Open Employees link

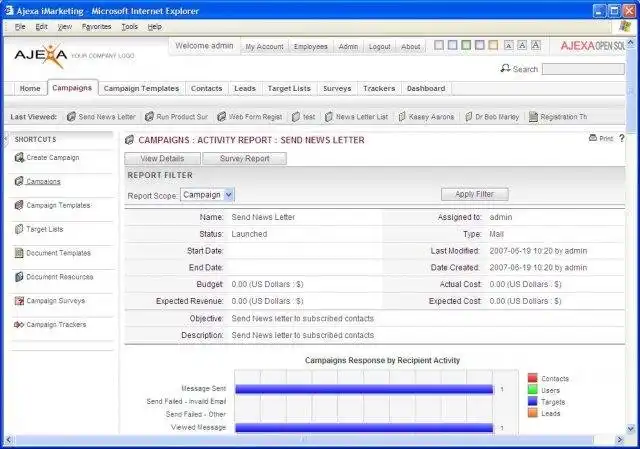coord(311,47)
